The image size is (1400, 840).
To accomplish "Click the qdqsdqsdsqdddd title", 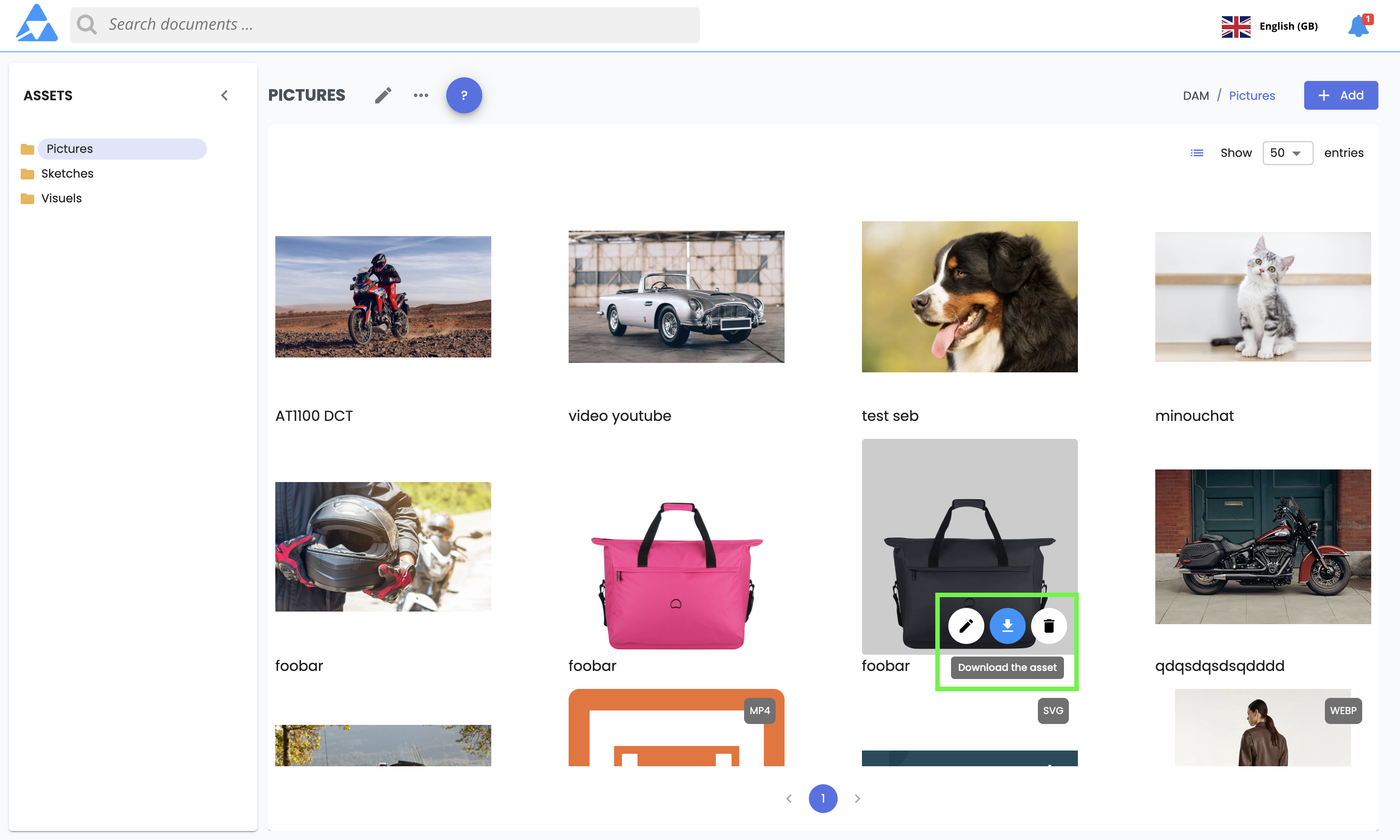I will point(1220,666).
